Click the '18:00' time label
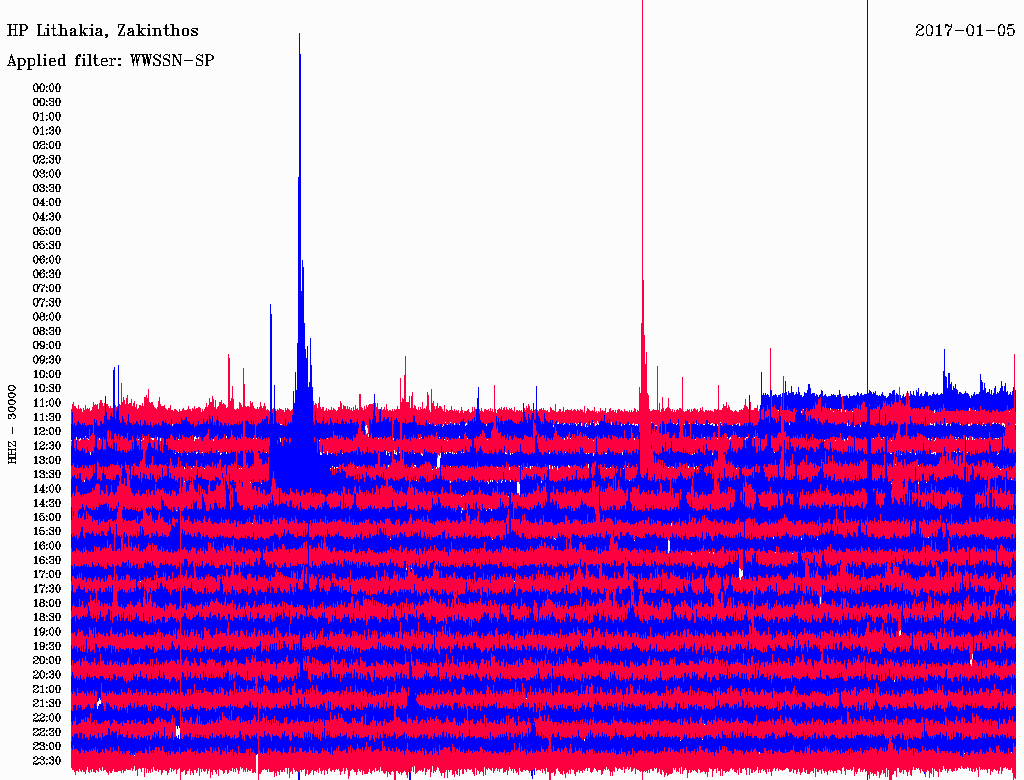 tap(47, 604)
